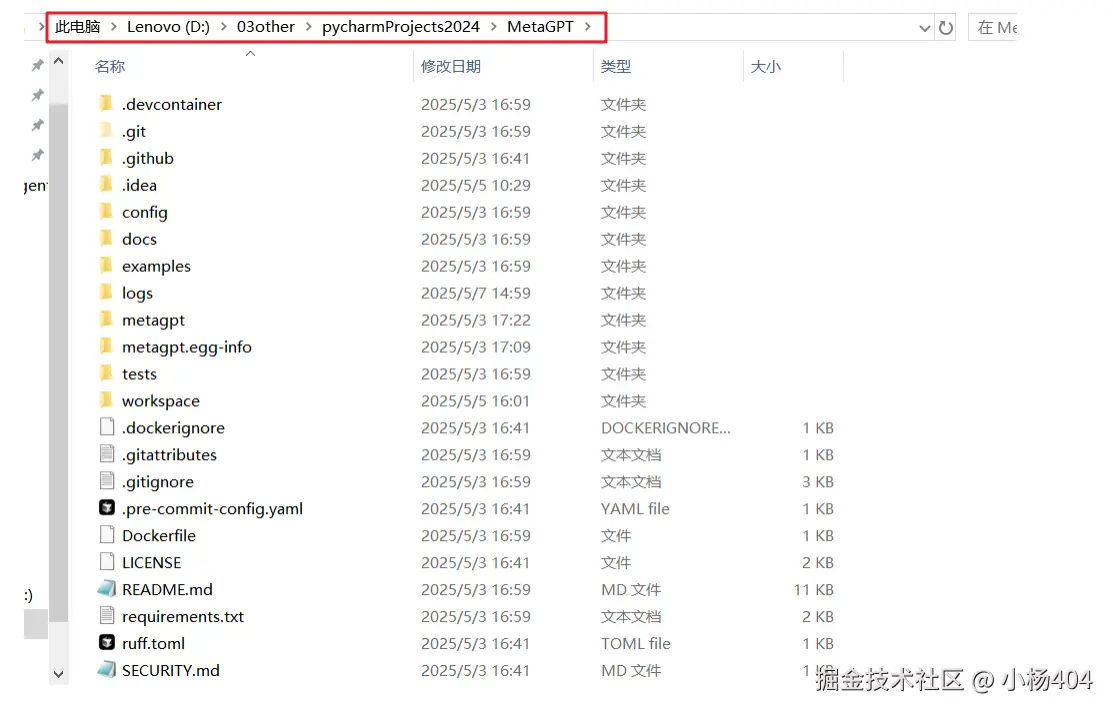Expand the chevron after MetaGPT in path
Viewport: 1113px width, 714px height.
[x=588, y=27]
